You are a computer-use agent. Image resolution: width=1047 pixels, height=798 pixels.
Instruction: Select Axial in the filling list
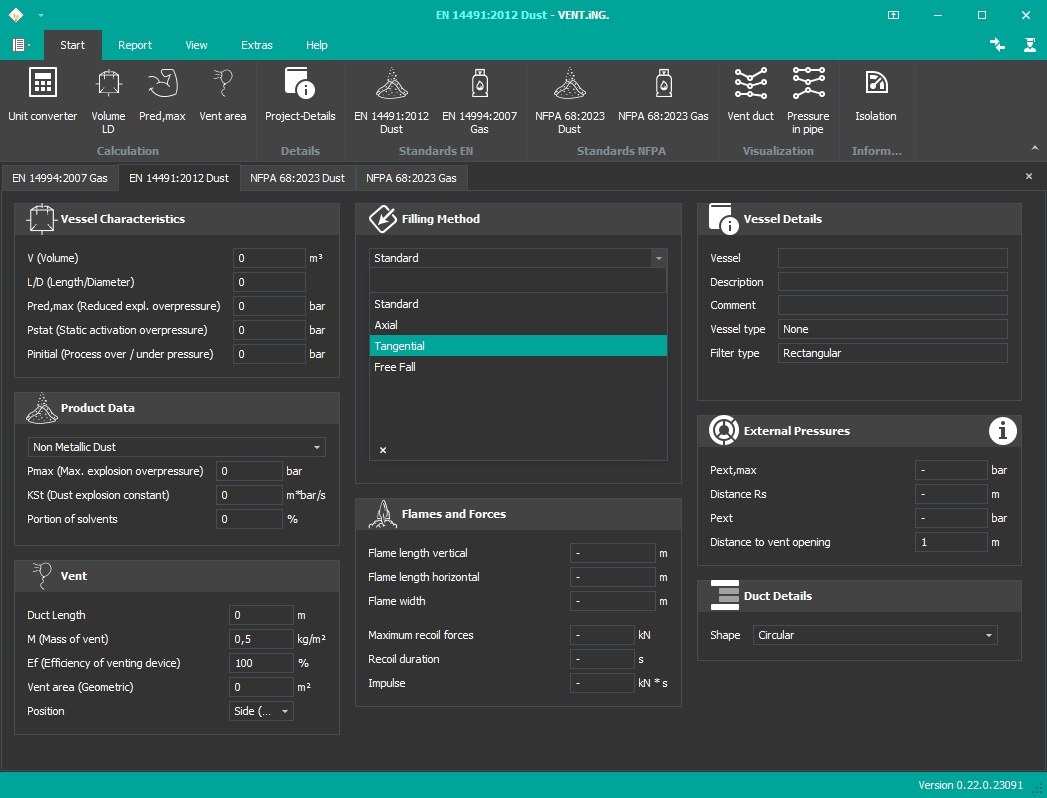click(x=386, y=325)
